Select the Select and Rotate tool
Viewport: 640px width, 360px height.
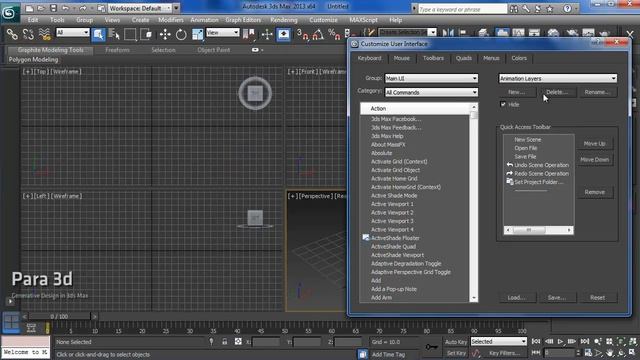click(181, 34)
